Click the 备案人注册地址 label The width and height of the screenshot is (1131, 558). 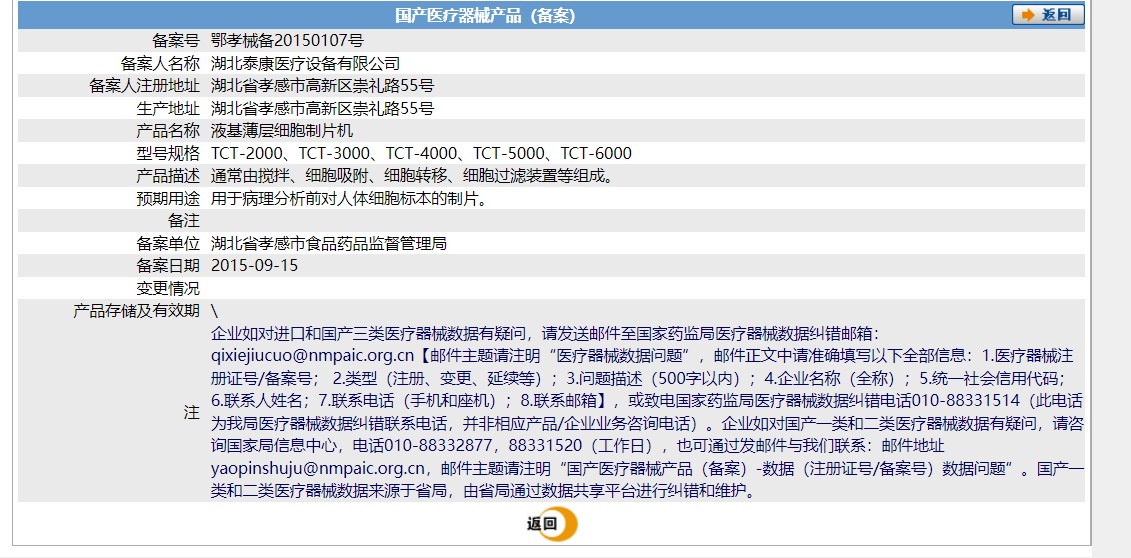pyautogui.click(x=144, y=86)
